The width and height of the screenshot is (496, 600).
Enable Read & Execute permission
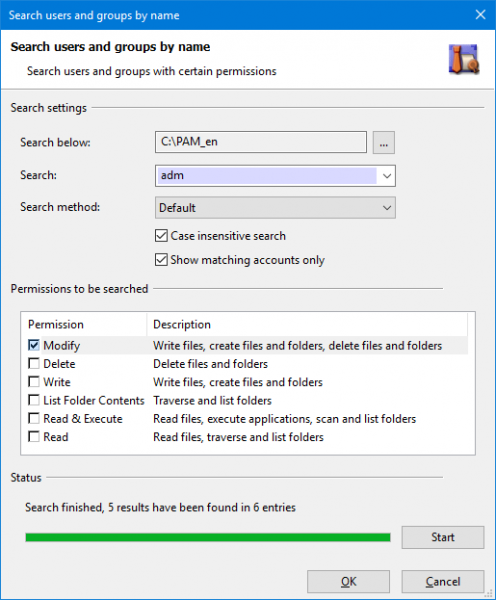click(x=34, y=419)
